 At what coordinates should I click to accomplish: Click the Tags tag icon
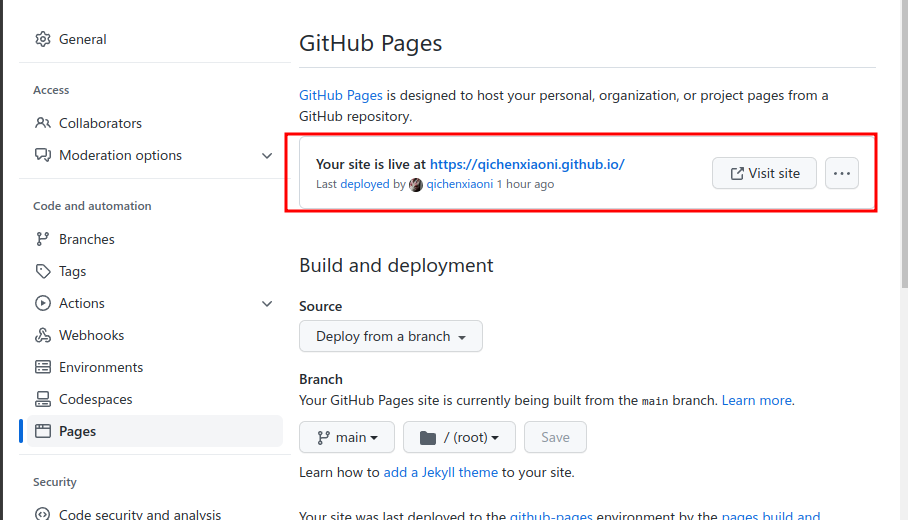click(x=42, y=271)
